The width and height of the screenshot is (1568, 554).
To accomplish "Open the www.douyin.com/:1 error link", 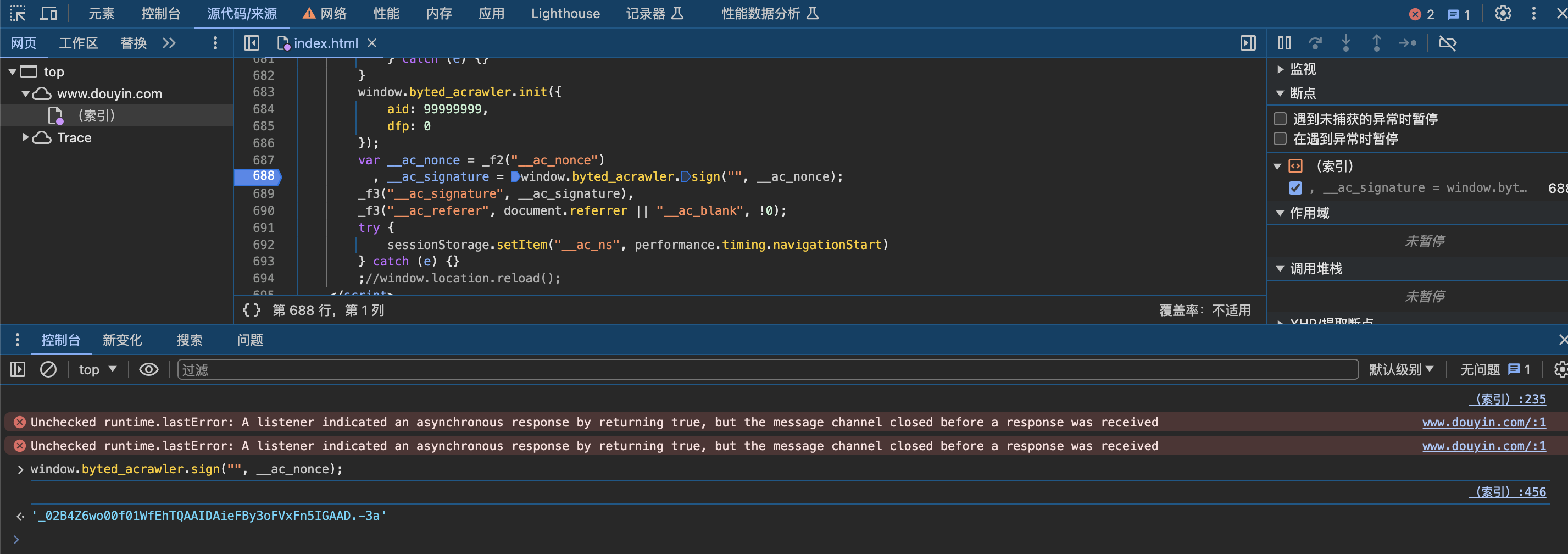I will pos(1484,422).
